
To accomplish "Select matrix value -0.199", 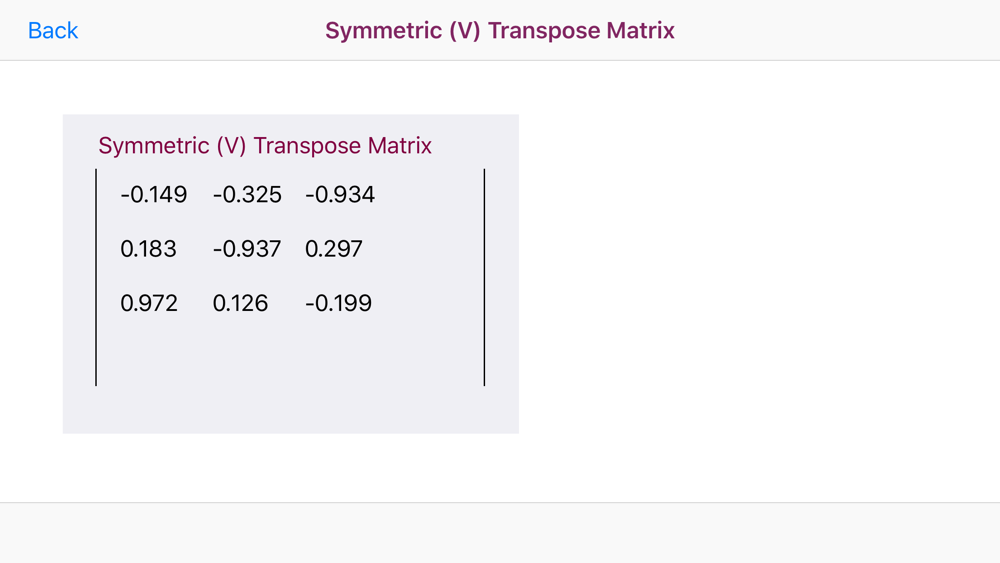I will (338, 303).
